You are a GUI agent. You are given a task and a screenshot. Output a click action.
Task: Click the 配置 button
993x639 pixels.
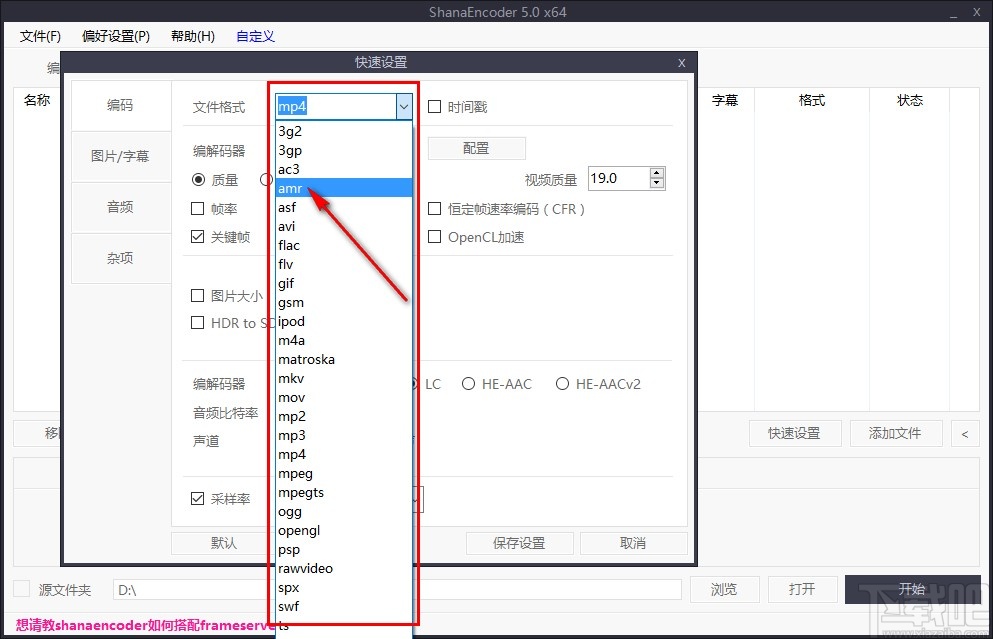(476, 148)
